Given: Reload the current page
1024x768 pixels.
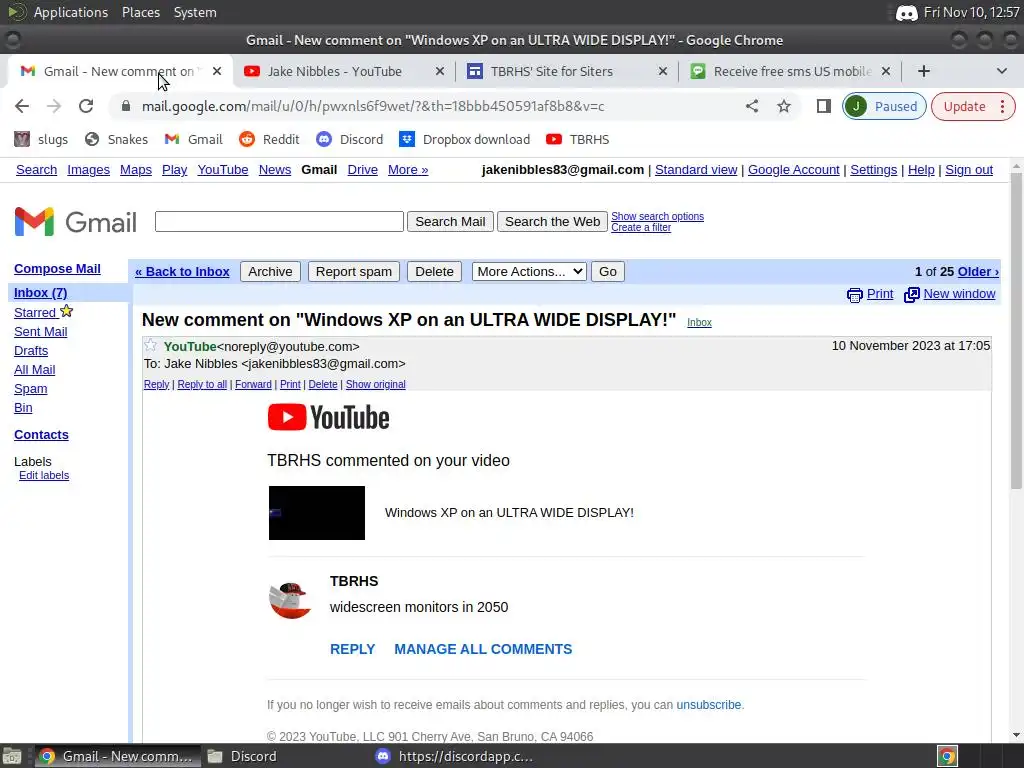Looking at the screenshot, I should tap(86, 106).
